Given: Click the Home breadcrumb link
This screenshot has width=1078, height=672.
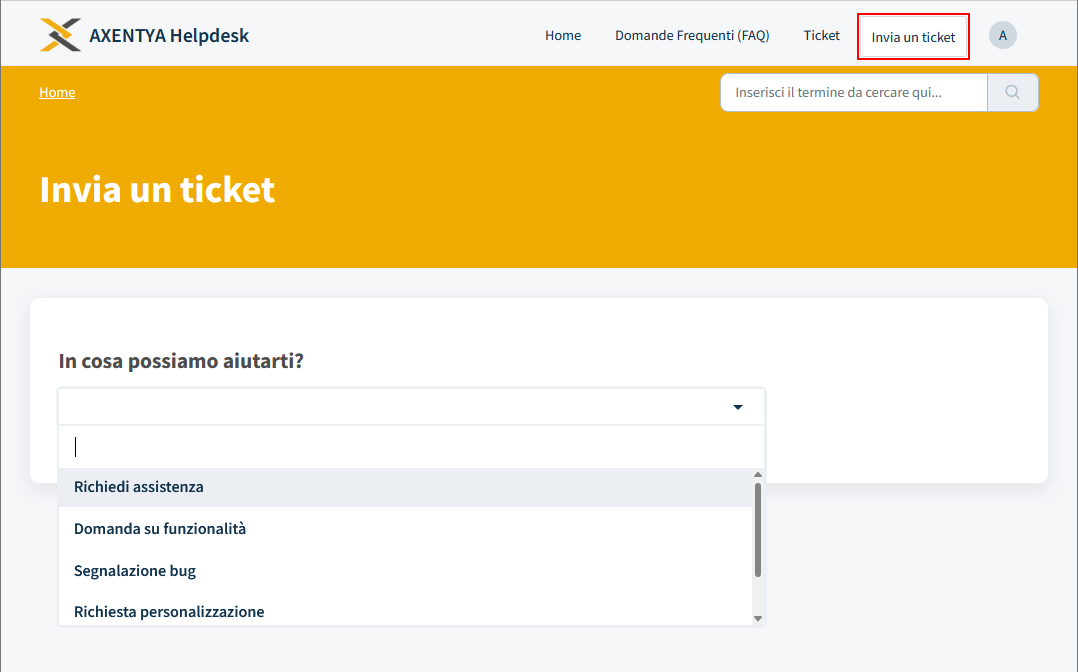Looking at the screenshot, I should click(x=57, y=93).
